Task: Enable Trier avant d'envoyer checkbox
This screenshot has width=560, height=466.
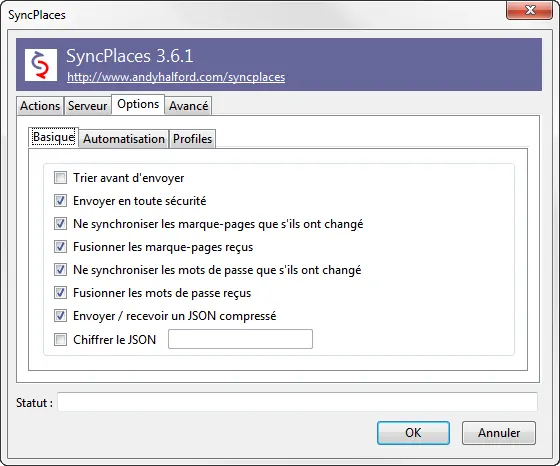Action: point(60,177)
